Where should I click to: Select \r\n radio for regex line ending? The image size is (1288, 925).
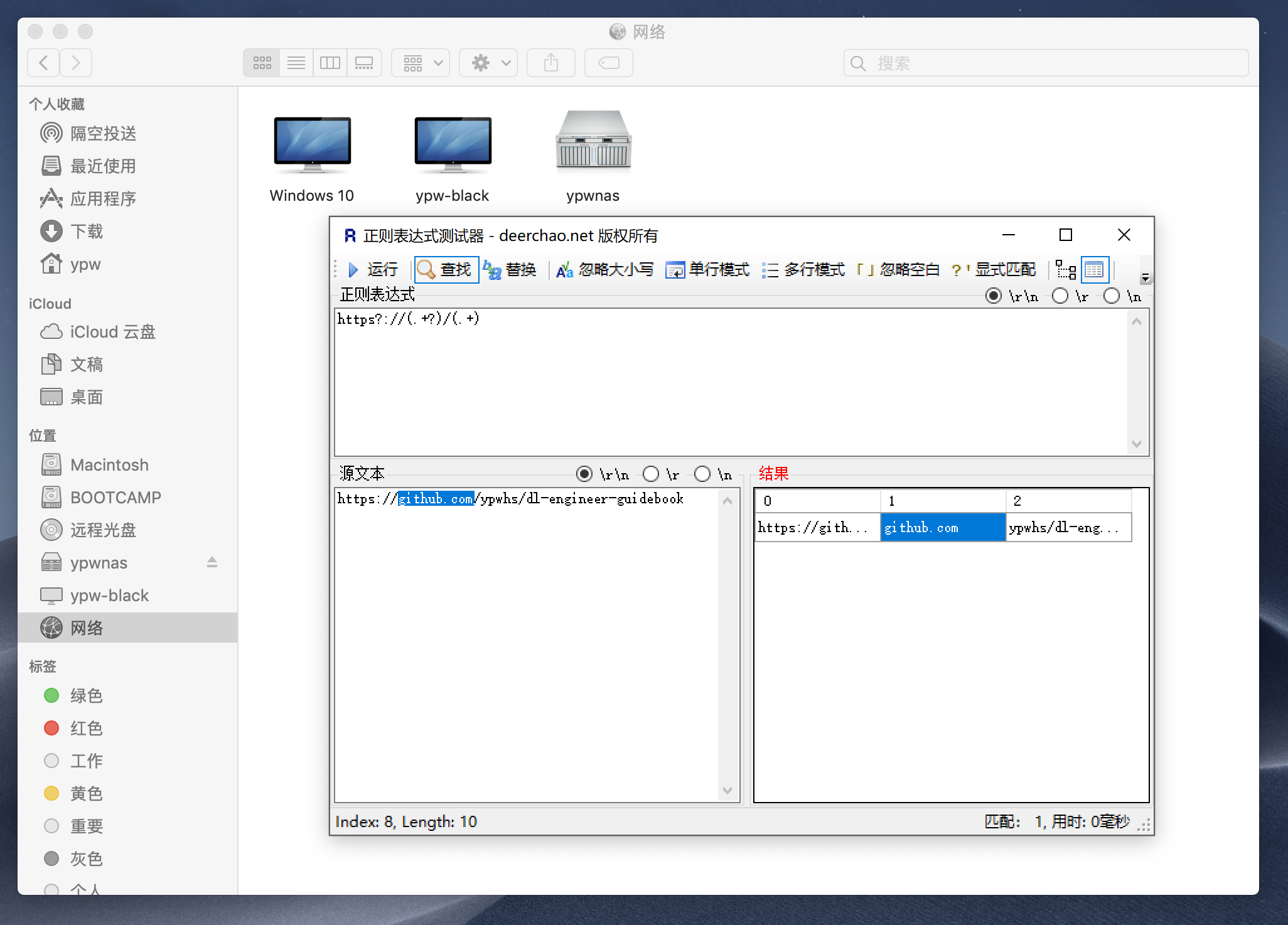pyautogui.click(x=994, y=296)
